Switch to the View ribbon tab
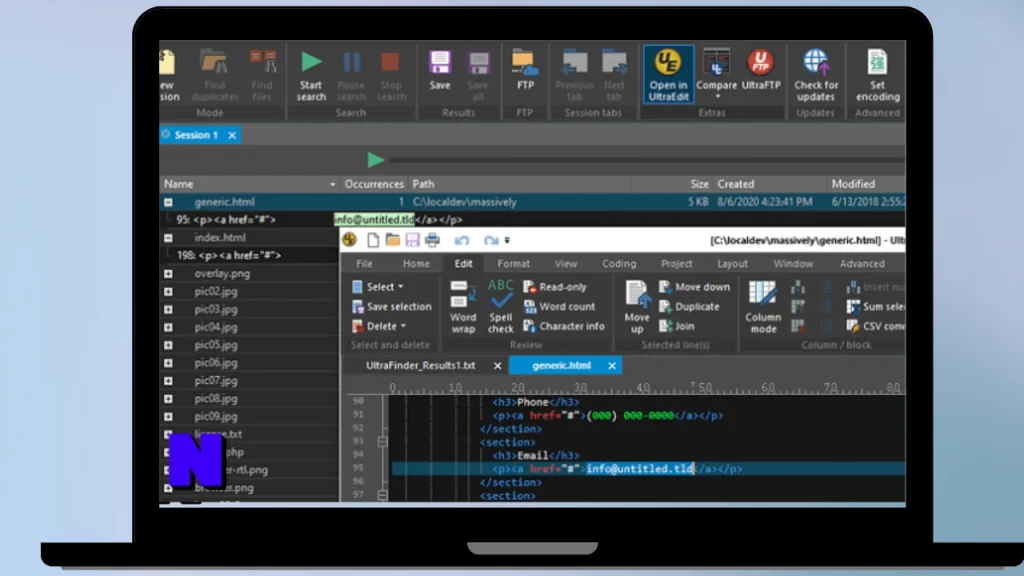The height and width of the screenshot is (576, 1024). click(x=566, y=264)
